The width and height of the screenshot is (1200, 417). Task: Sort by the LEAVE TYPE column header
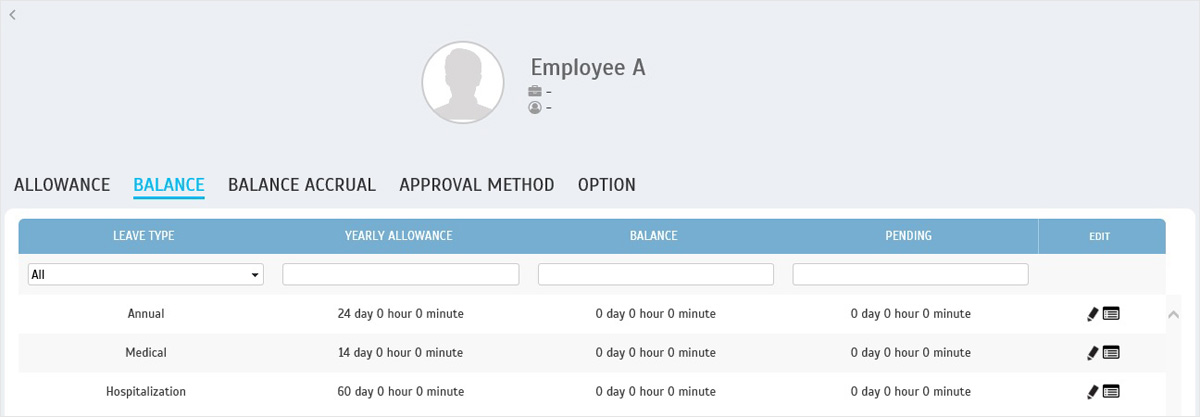pyautogui.click(x=146, y=236)
